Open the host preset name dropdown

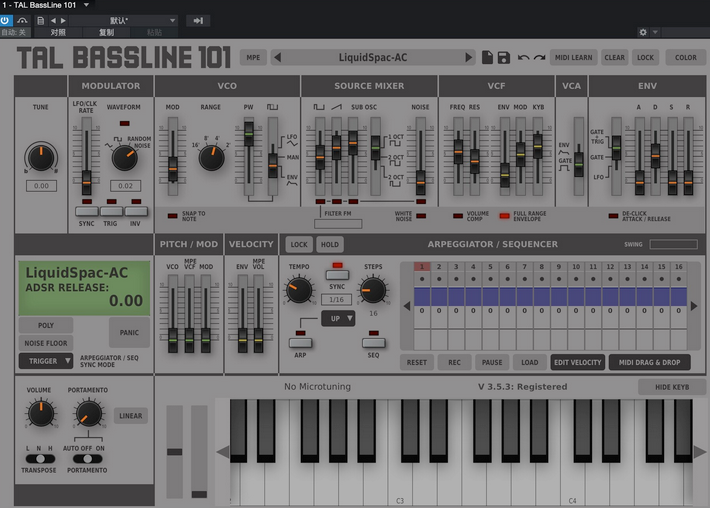(x=123, y=20)
